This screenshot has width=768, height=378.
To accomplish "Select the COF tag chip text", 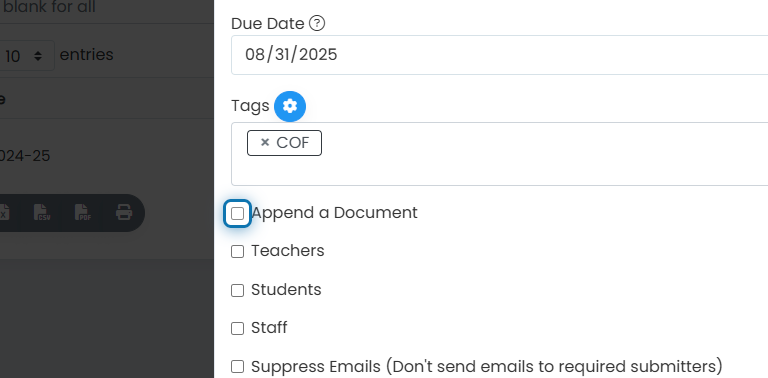I will 292,142.
